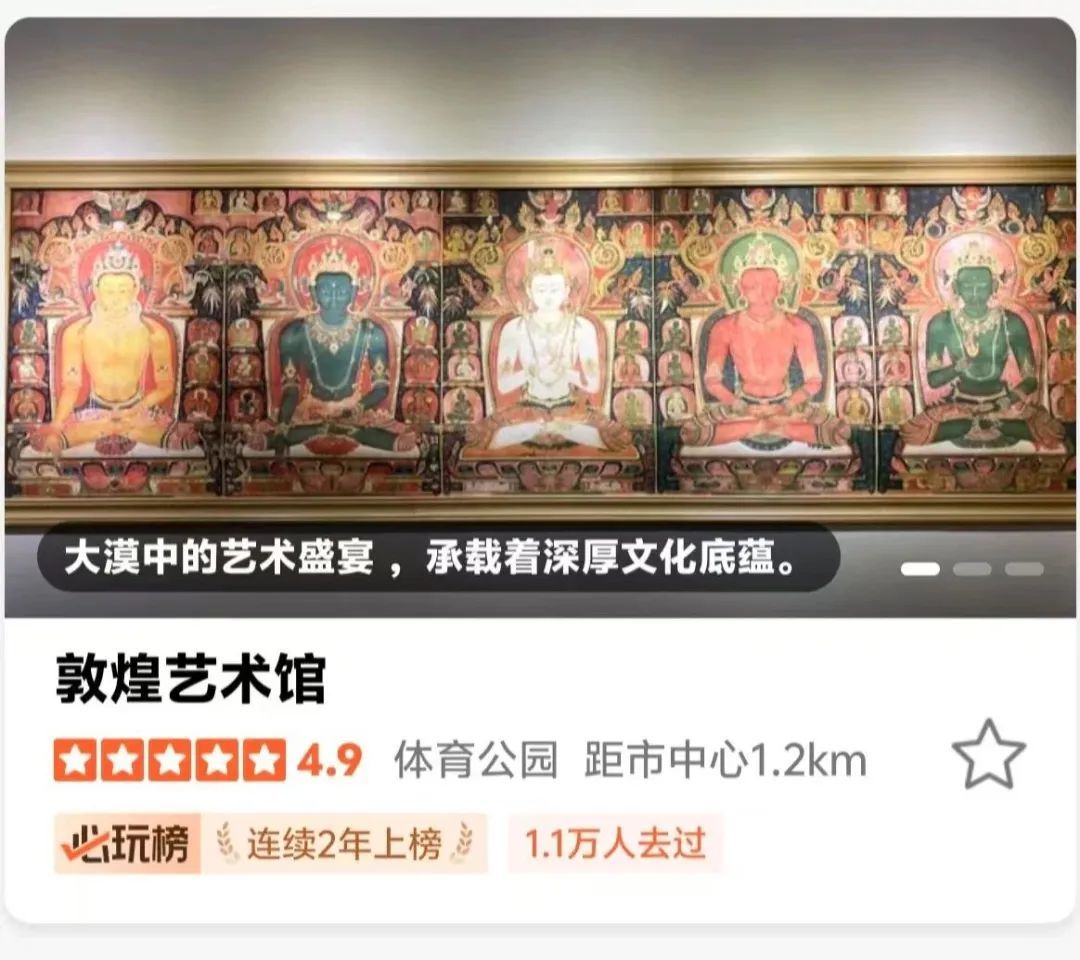Click the second orange rating star
Screen dimensions: 1080x960
point(123,760)
